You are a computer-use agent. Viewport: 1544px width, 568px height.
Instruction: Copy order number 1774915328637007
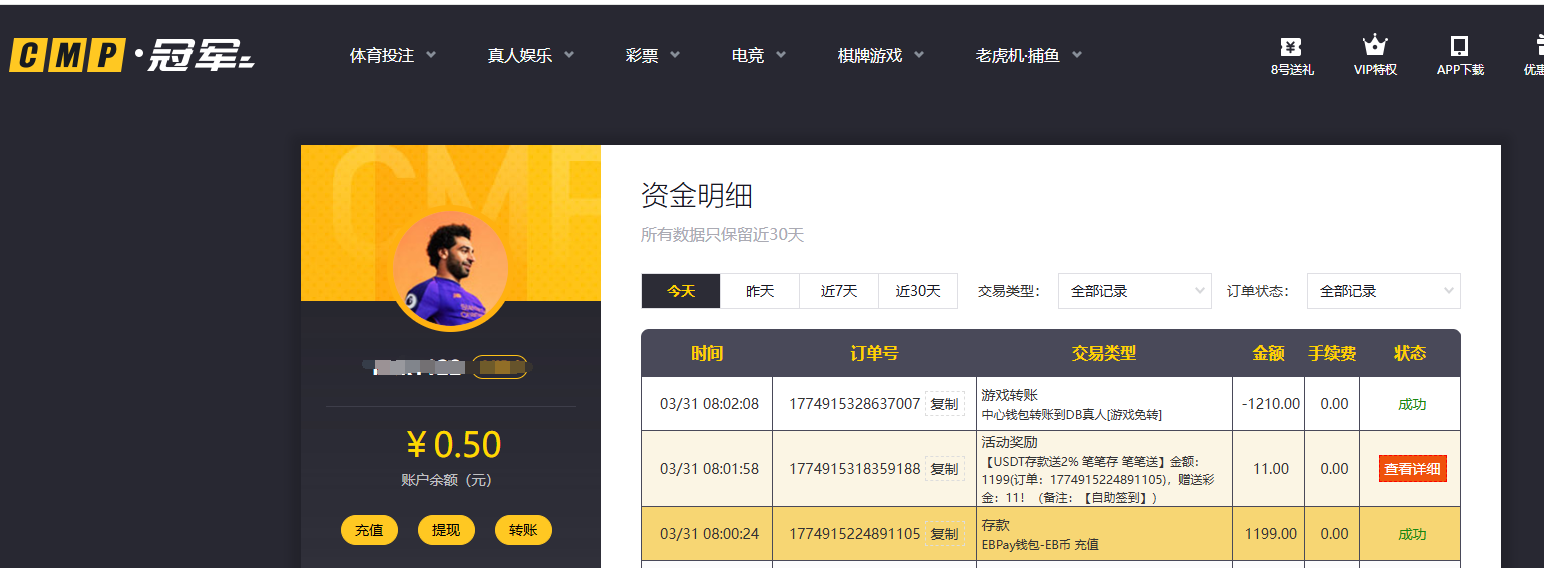click(x=944, y=404)
